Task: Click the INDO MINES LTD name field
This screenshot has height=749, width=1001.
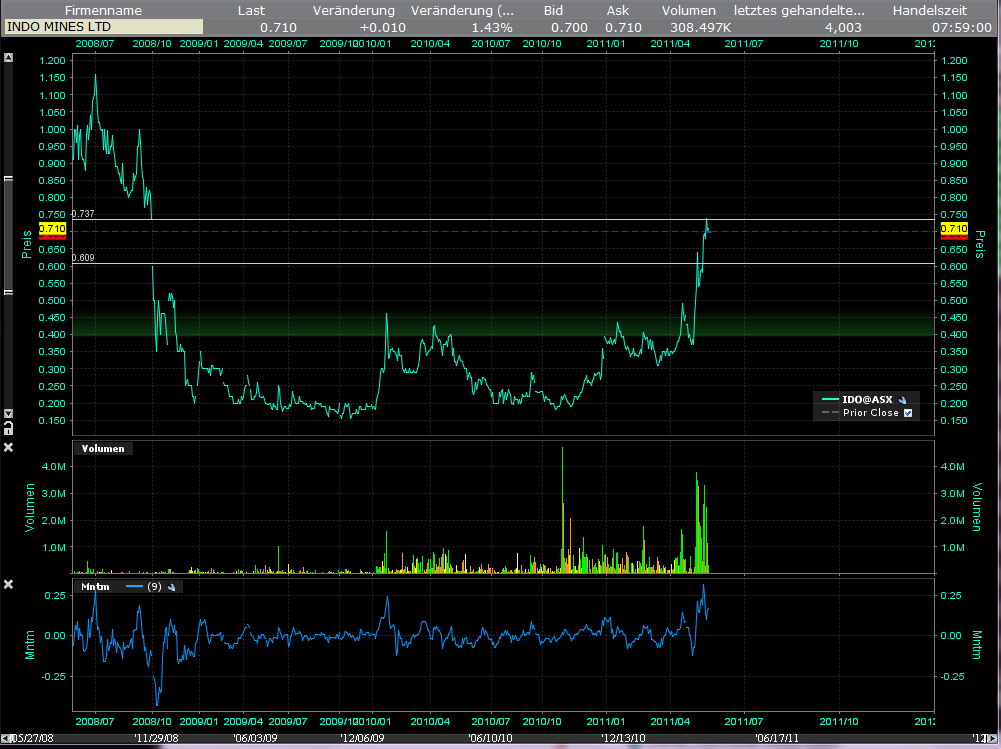Action: click(x=103, y=27)
